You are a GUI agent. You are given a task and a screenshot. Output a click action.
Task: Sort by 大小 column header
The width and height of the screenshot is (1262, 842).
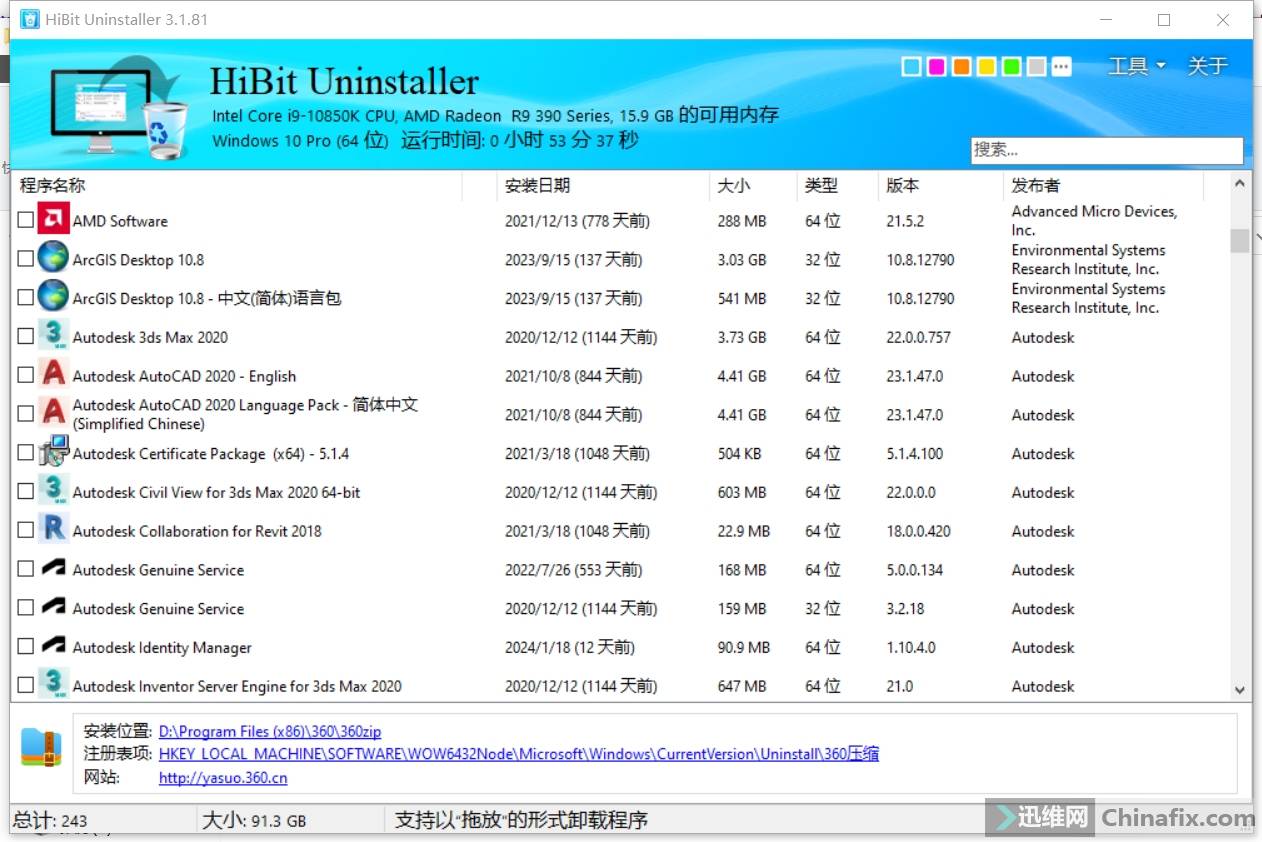[x=753, y=185]
